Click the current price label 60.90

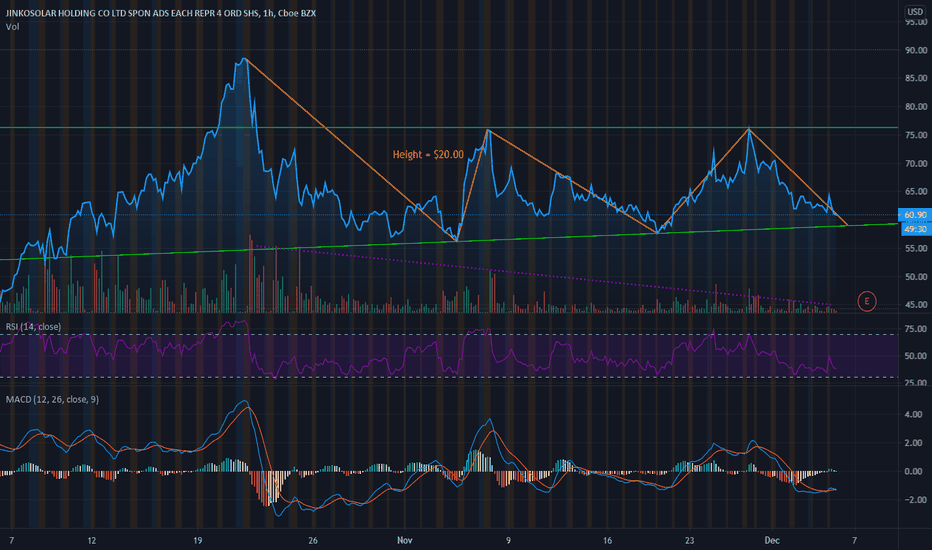[915, 215]
